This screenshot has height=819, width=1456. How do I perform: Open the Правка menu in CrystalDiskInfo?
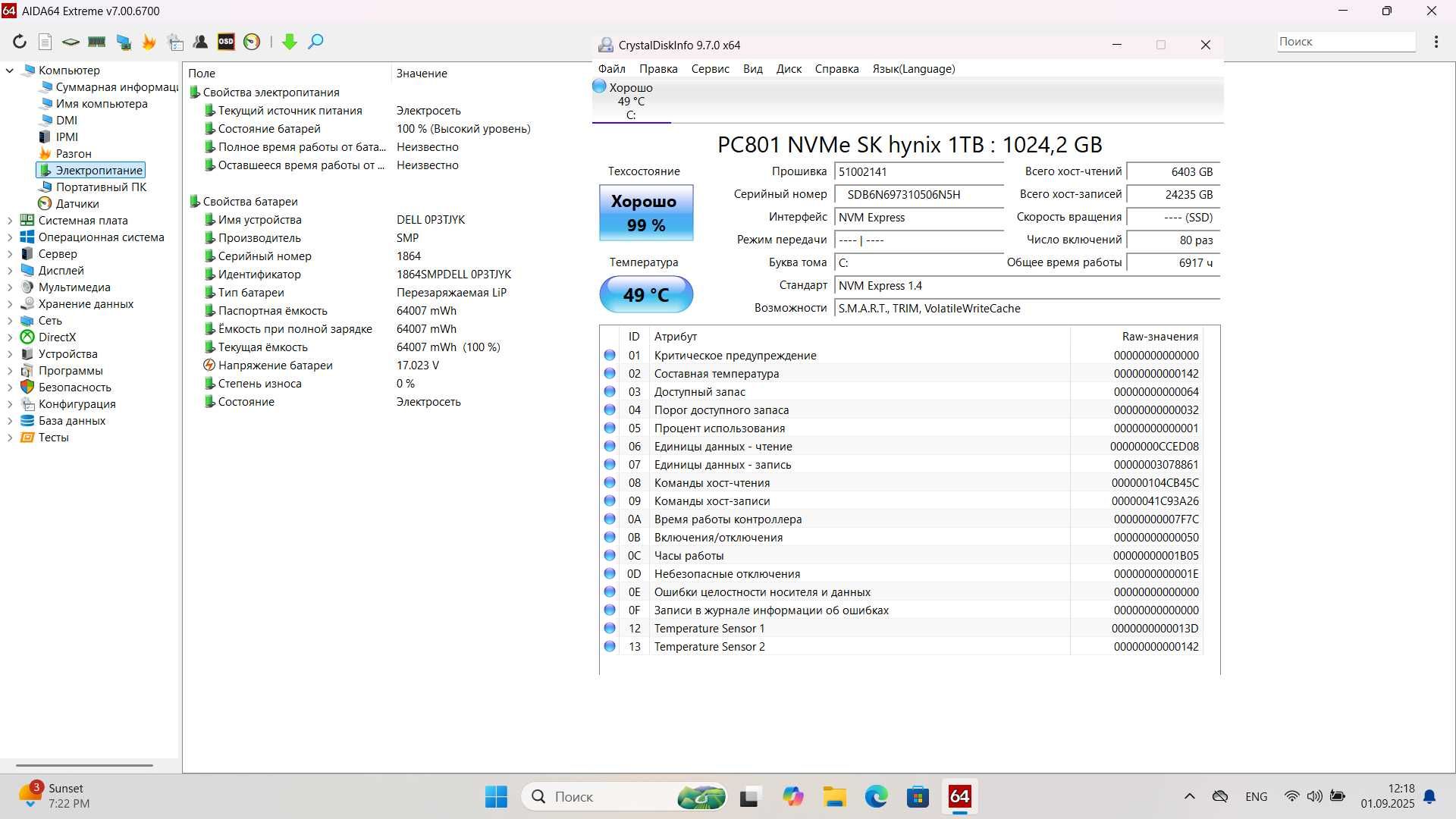pos(657,68)
